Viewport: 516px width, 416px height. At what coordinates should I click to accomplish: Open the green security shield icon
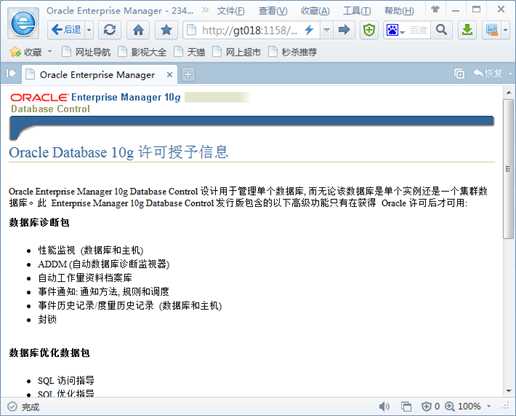pyautogui.click(x=369, y=30)
